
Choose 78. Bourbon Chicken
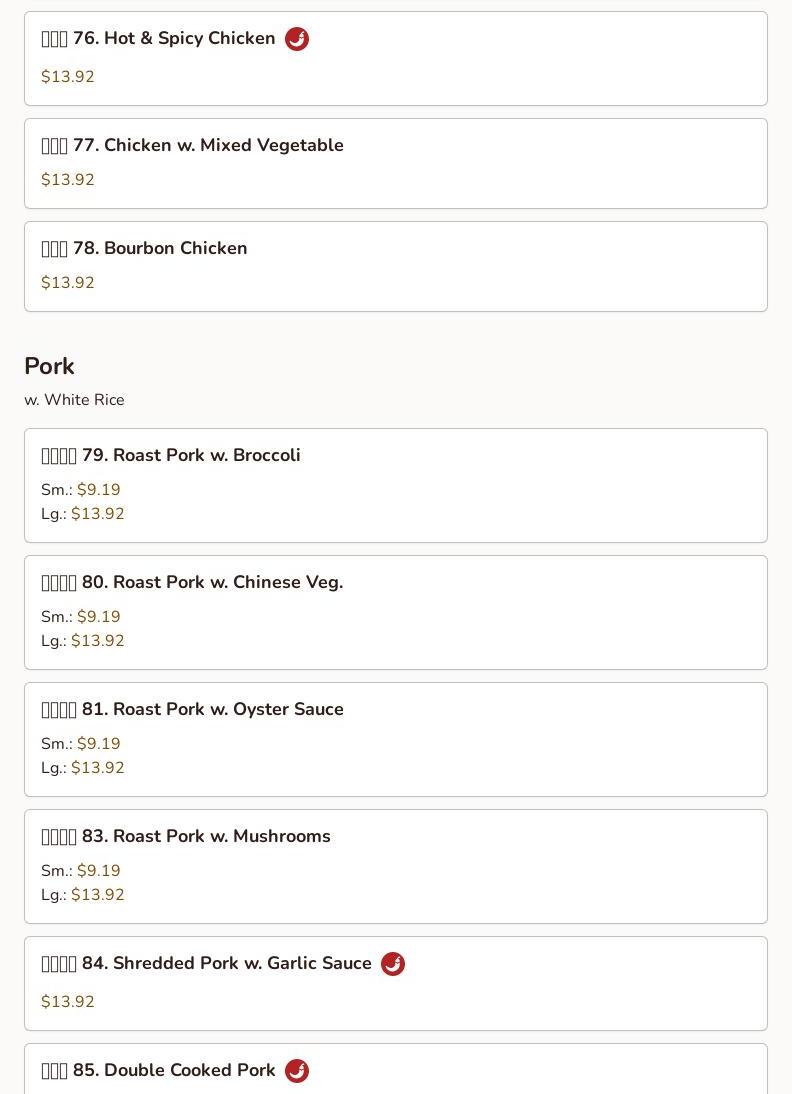tap(160, 248)
